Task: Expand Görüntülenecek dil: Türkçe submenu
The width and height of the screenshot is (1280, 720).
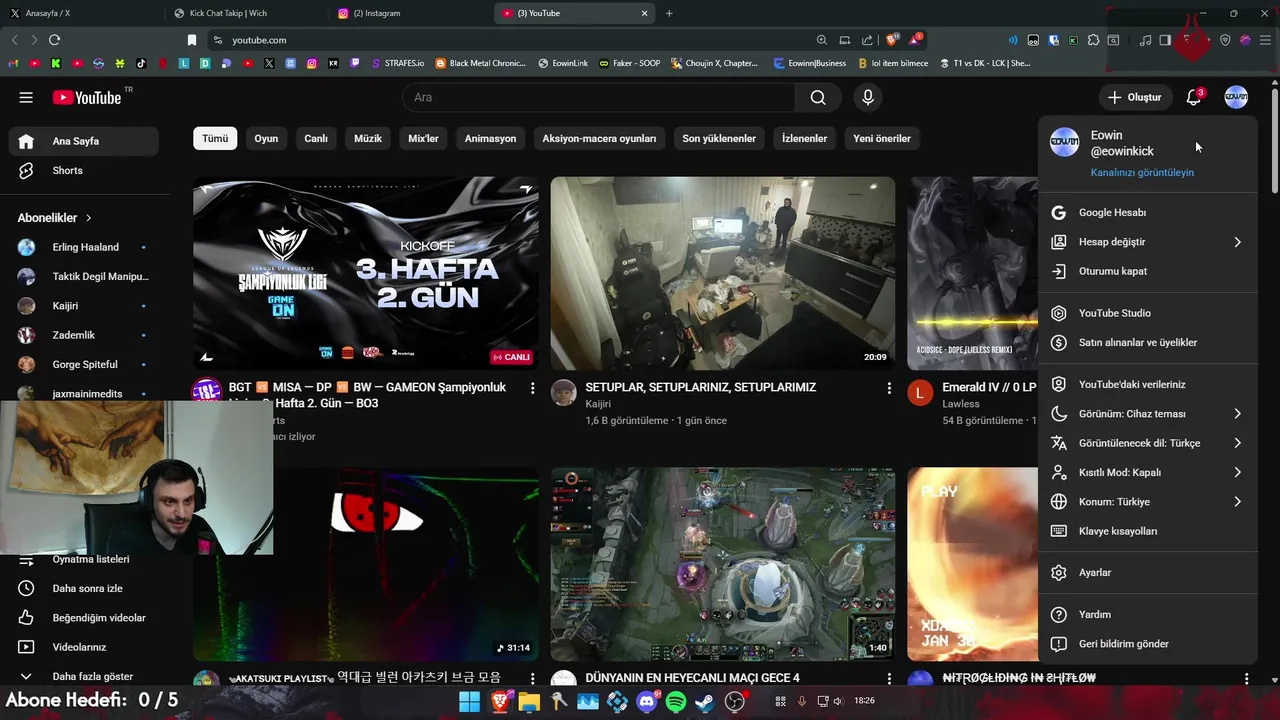Action: [1147, 443]
